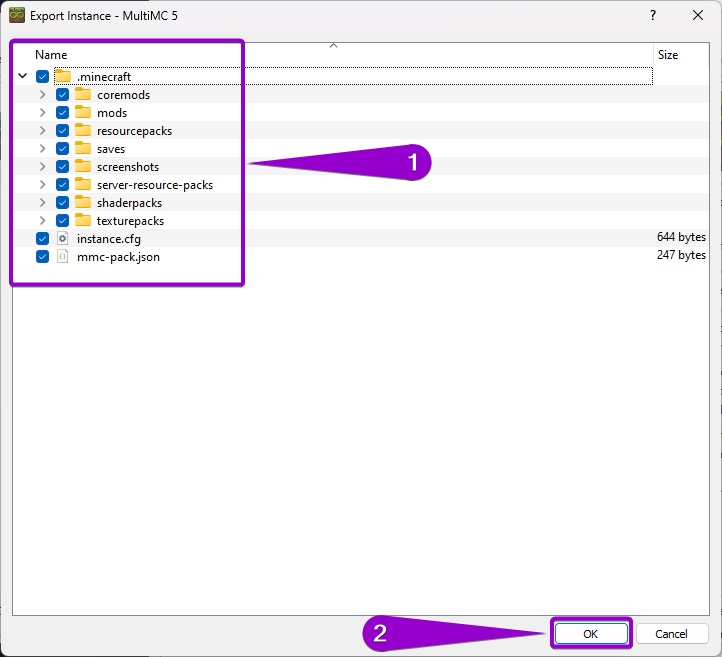Uncheck the .minecraft checkbox

coord(42,76)
